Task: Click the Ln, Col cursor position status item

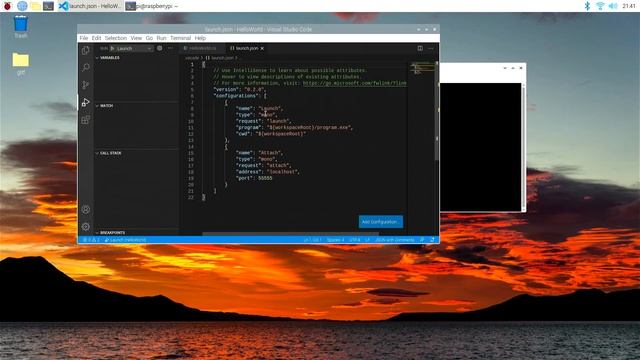Action: (312, 240)
